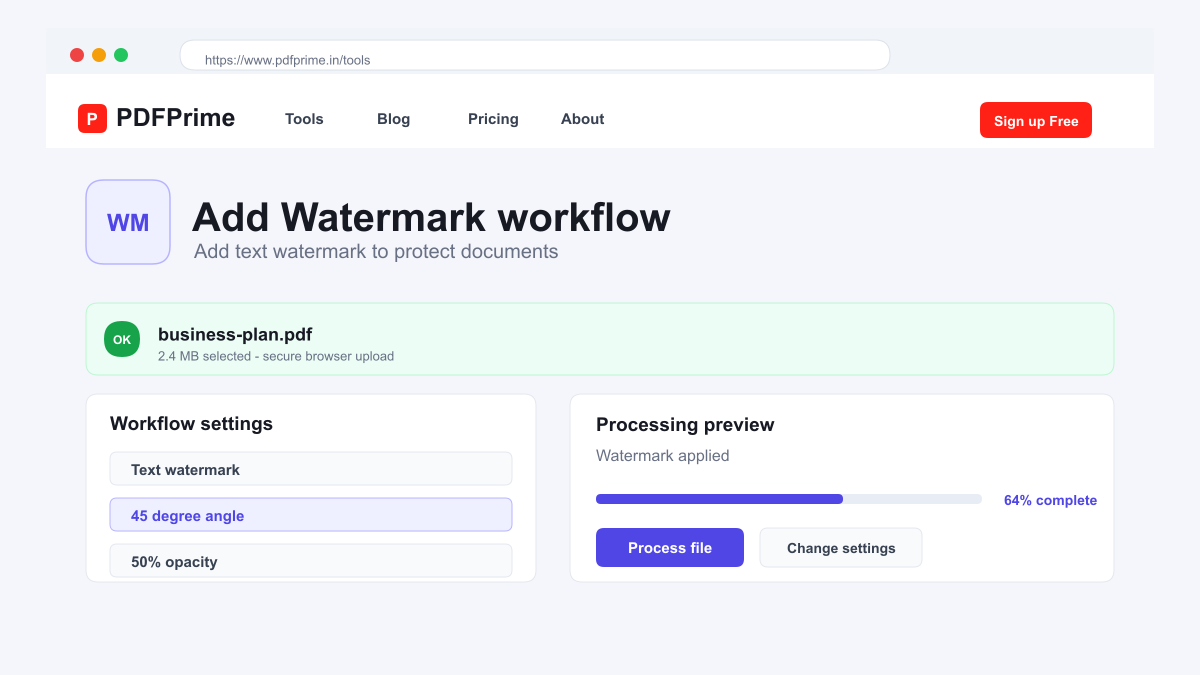Select the 50% opacity option

[311, 561]
